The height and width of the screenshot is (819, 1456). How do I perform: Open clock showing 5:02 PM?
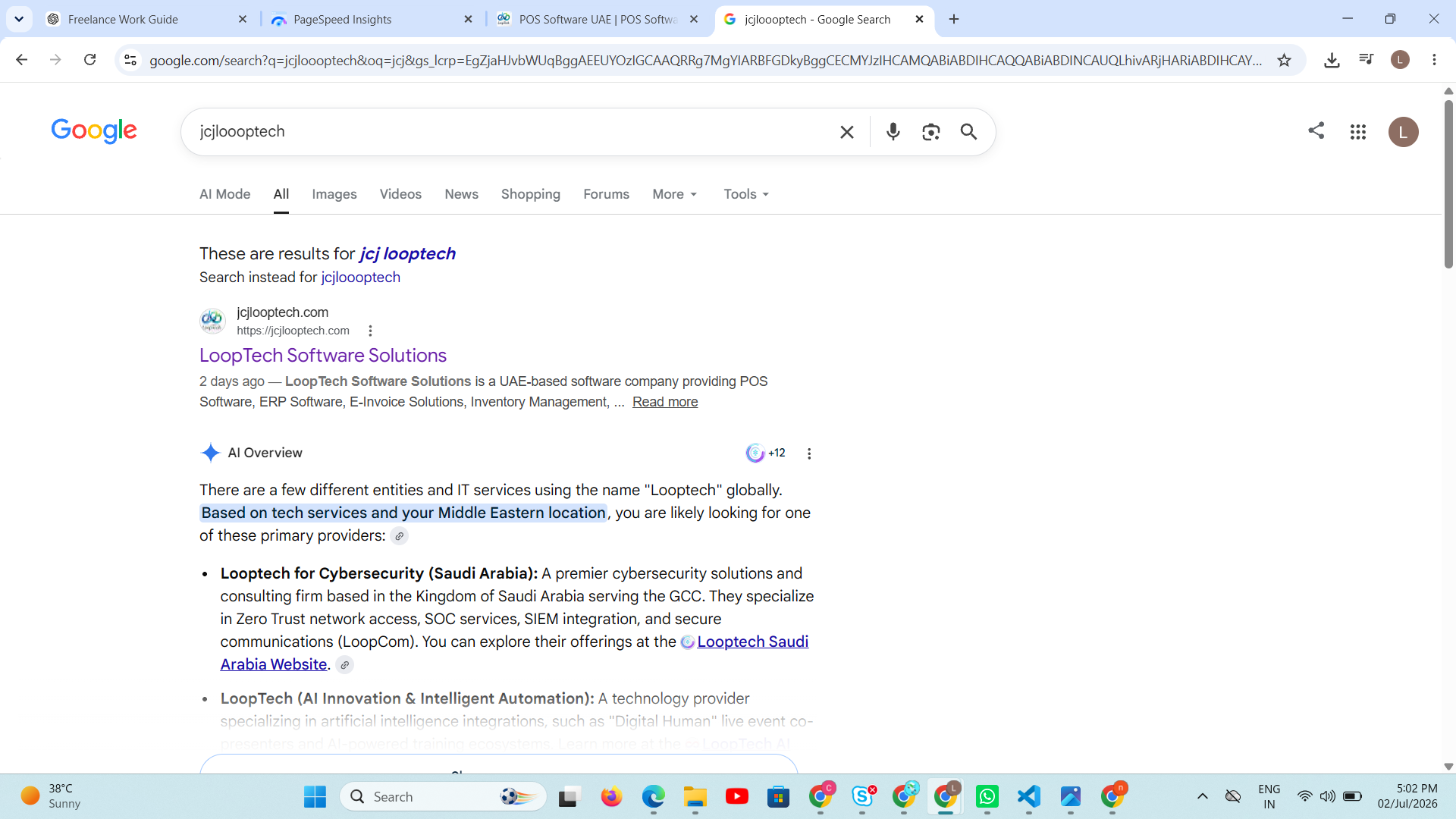tap(1407, 796)
